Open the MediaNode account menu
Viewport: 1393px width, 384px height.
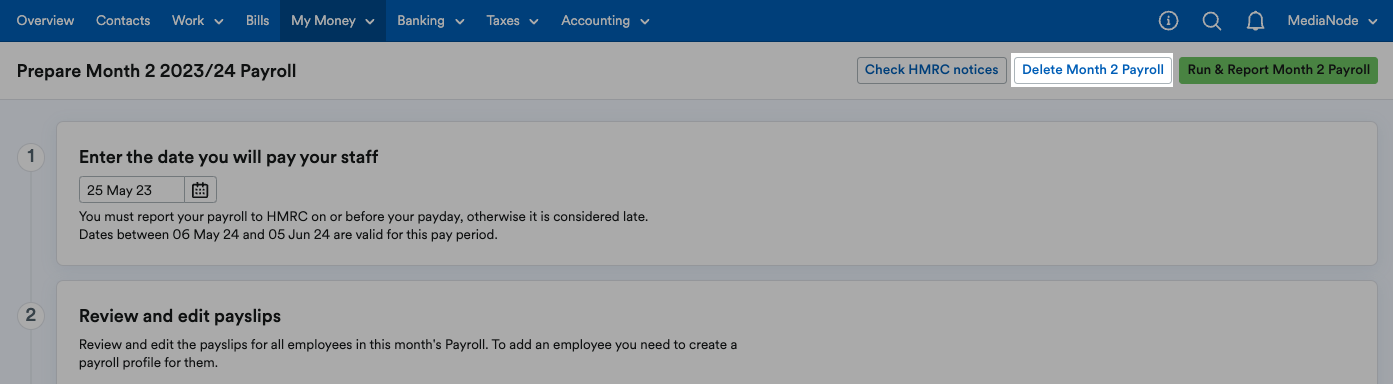(1333, 21)
